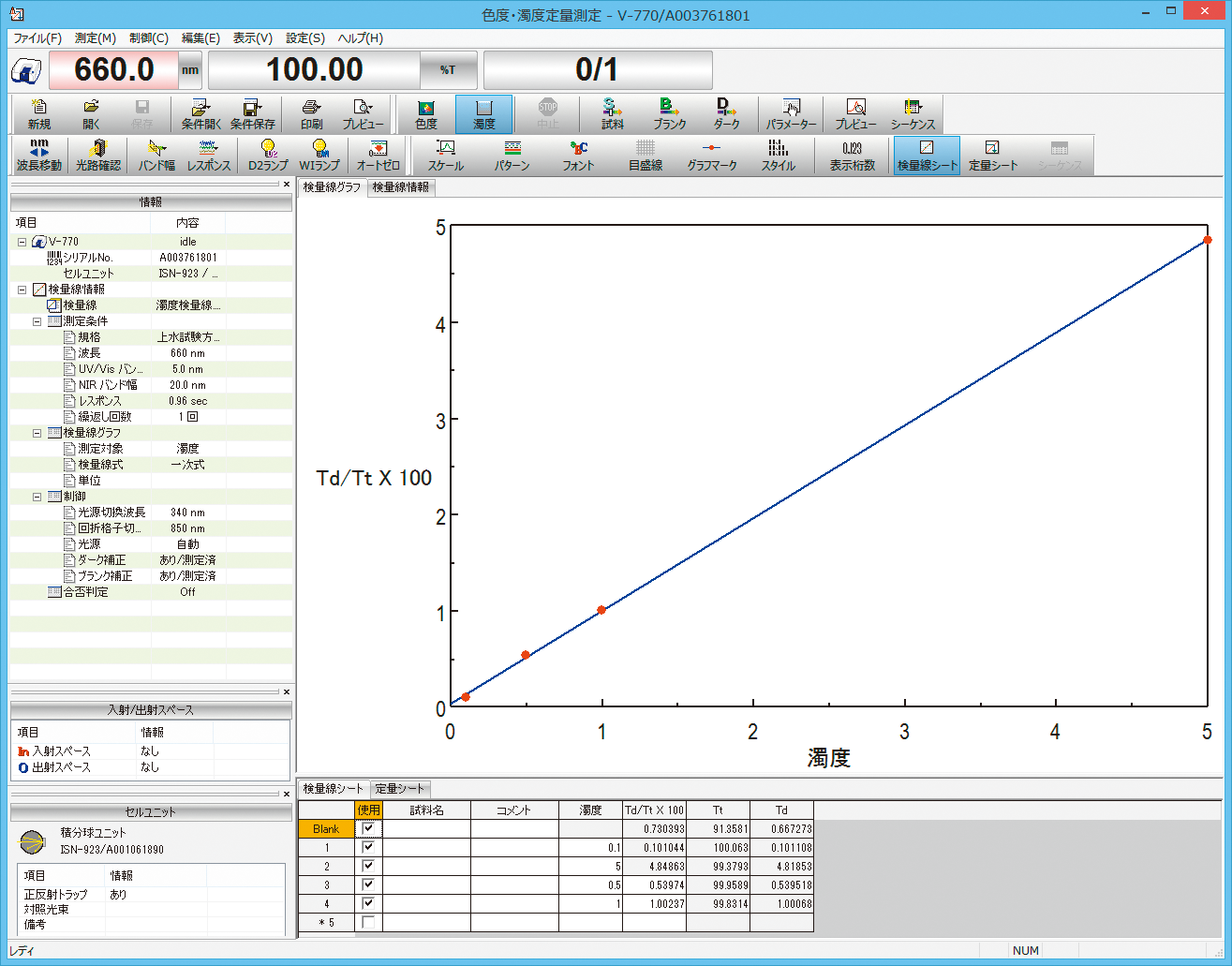Click the 試料名 cell in row 1
The image size is (1232, 966).
427,847
